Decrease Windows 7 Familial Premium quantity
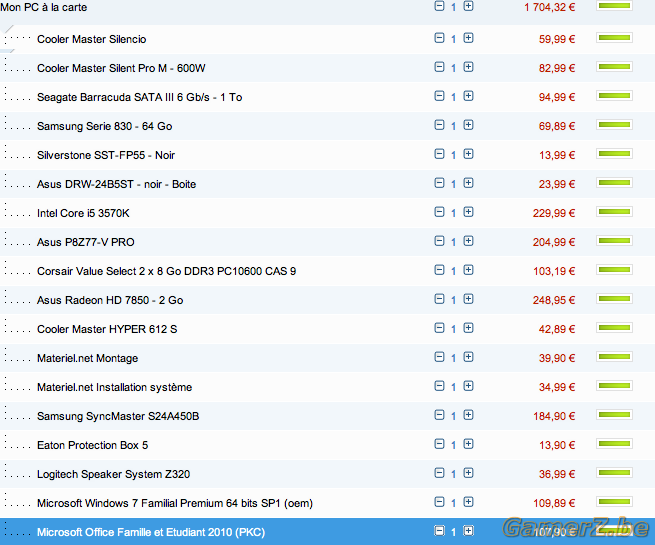 pyautogui.click(x=439, y=502)
